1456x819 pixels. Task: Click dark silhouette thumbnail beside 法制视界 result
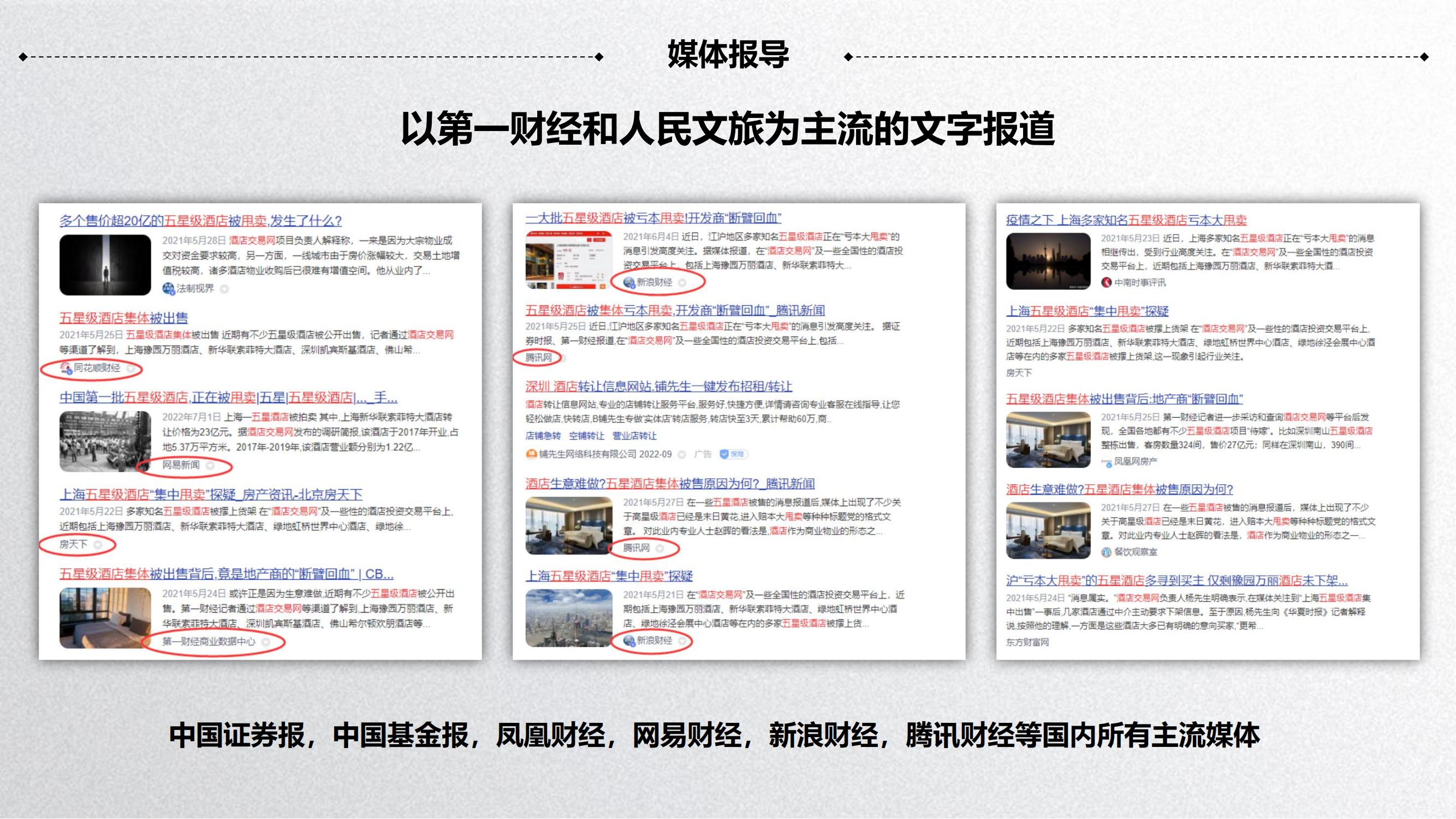105,265
